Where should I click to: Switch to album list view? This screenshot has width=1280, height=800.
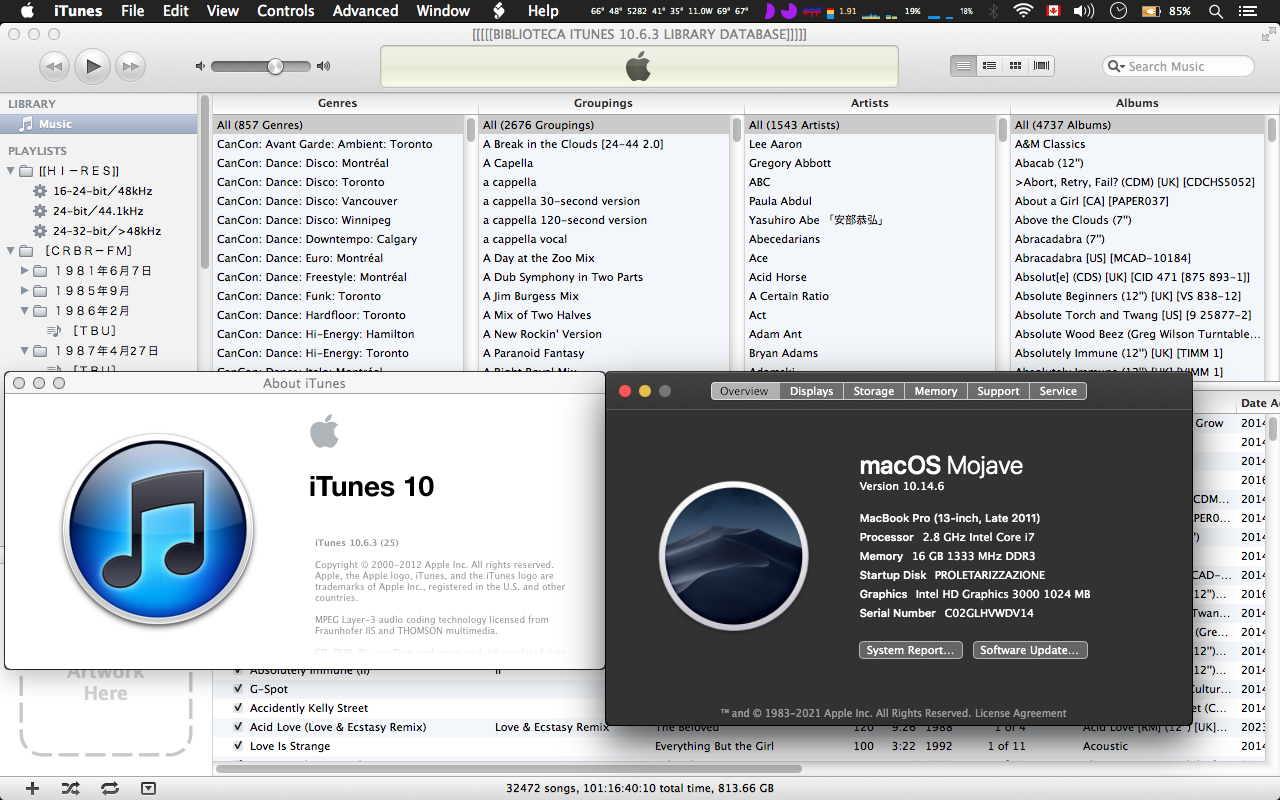click(x=989, y=65)
